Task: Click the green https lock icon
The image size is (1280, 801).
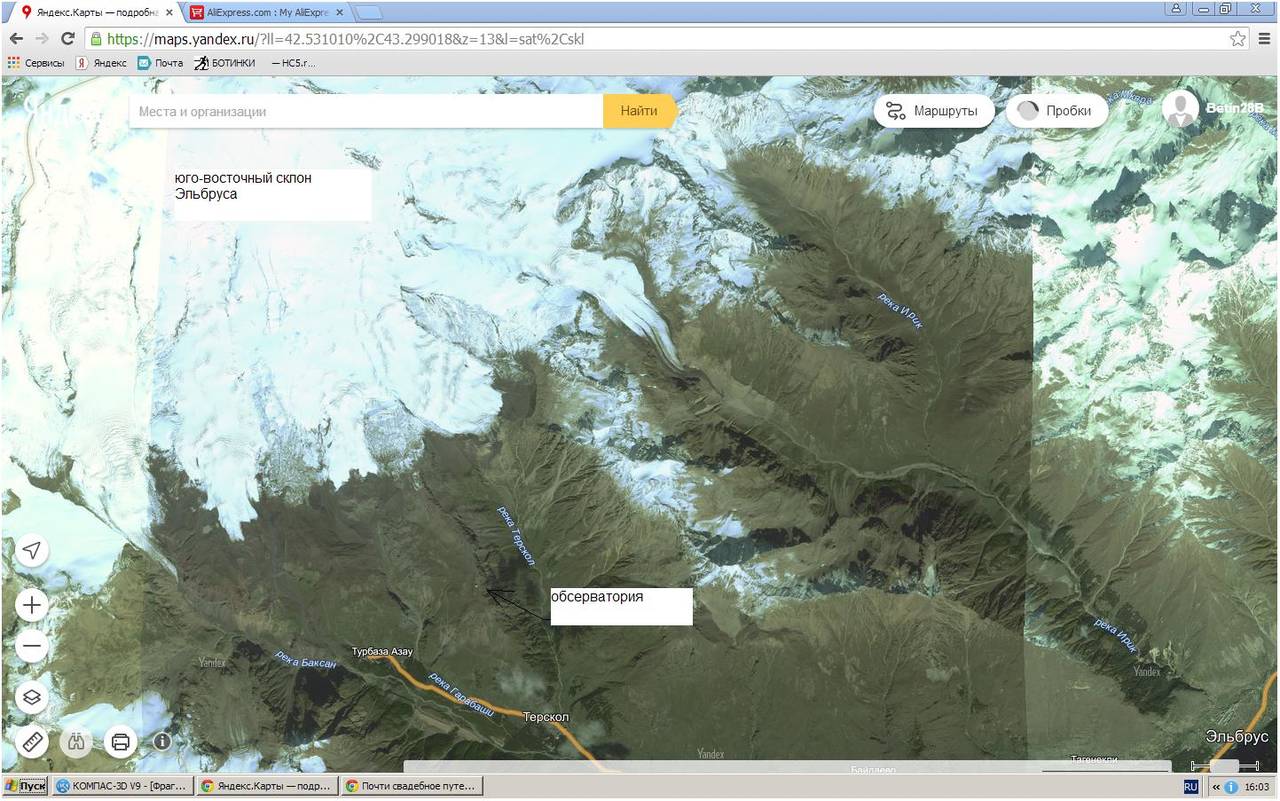Action: (x=95, y=39)
